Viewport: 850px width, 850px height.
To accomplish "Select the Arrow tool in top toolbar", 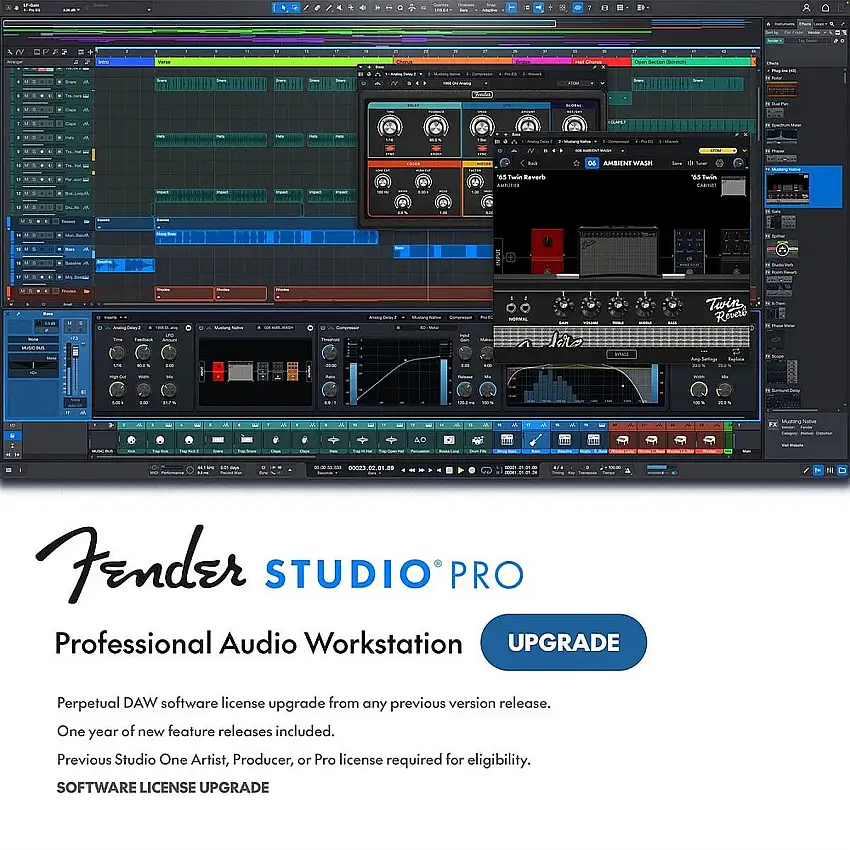I will [284, 8].
